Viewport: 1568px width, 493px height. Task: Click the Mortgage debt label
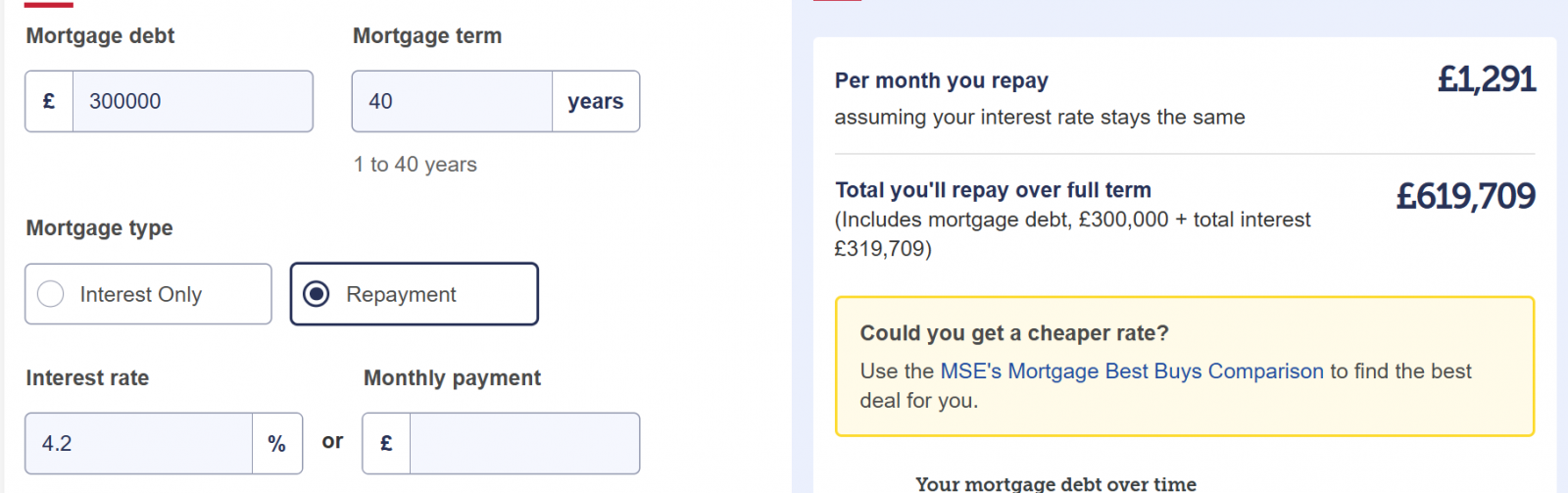point(100,36)
